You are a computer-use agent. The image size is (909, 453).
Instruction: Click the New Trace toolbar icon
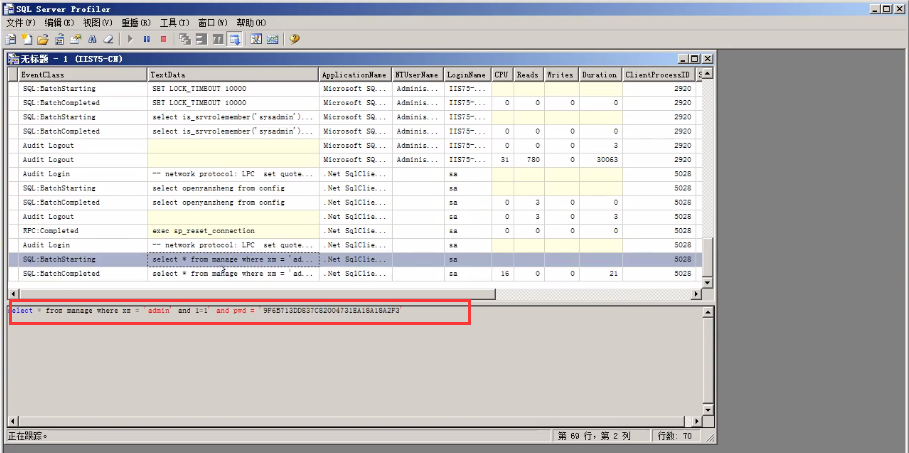pos(11,39)
